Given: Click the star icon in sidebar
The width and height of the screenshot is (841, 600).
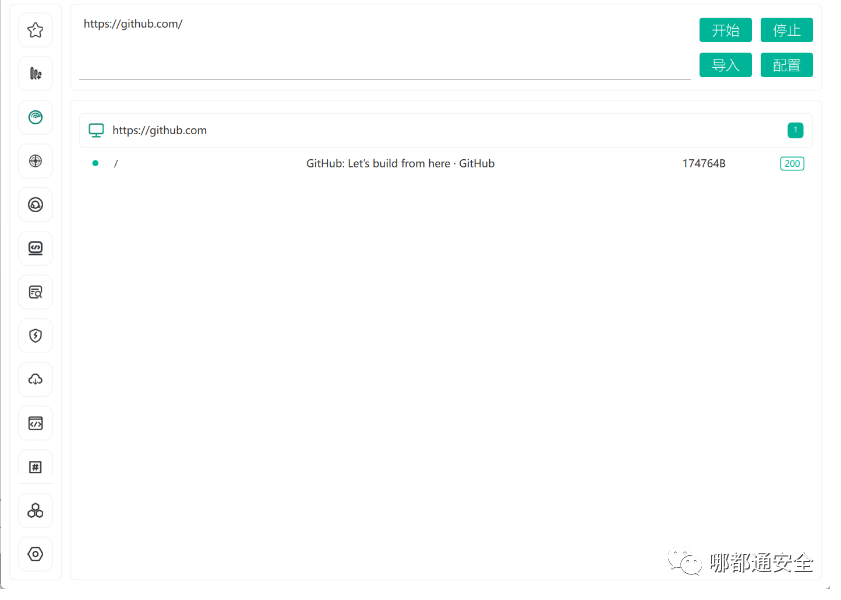Looking at the screenshot, I should [35, 30].
